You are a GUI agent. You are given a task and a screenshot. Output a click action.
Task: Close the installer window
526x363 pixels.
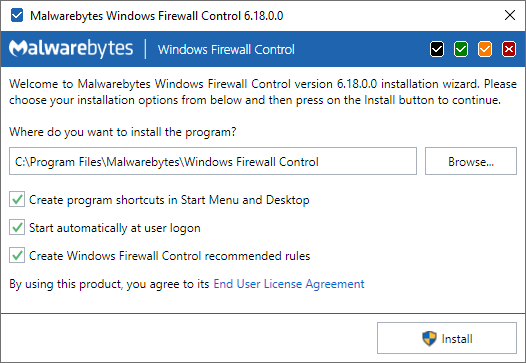[510, 15]
